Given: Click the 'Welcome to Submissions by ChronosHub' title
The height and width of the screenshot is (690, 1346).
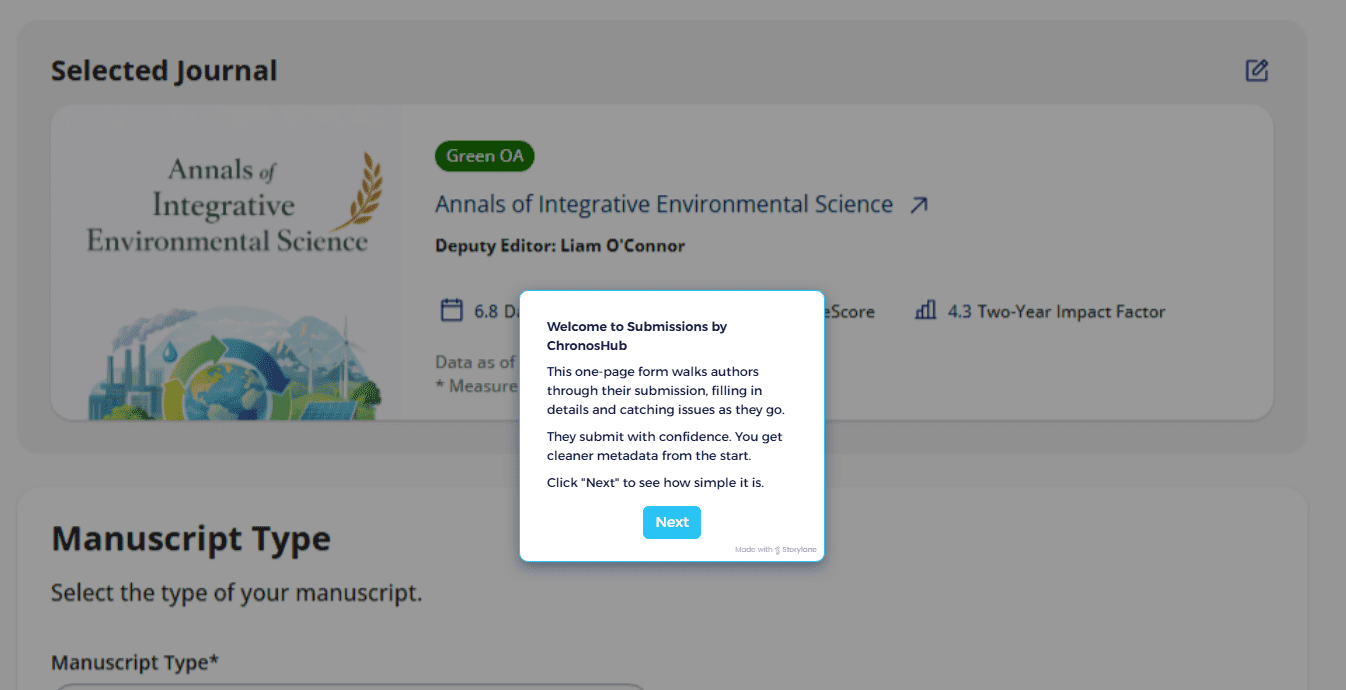Looking at the screenshot, I should point(636,336).
